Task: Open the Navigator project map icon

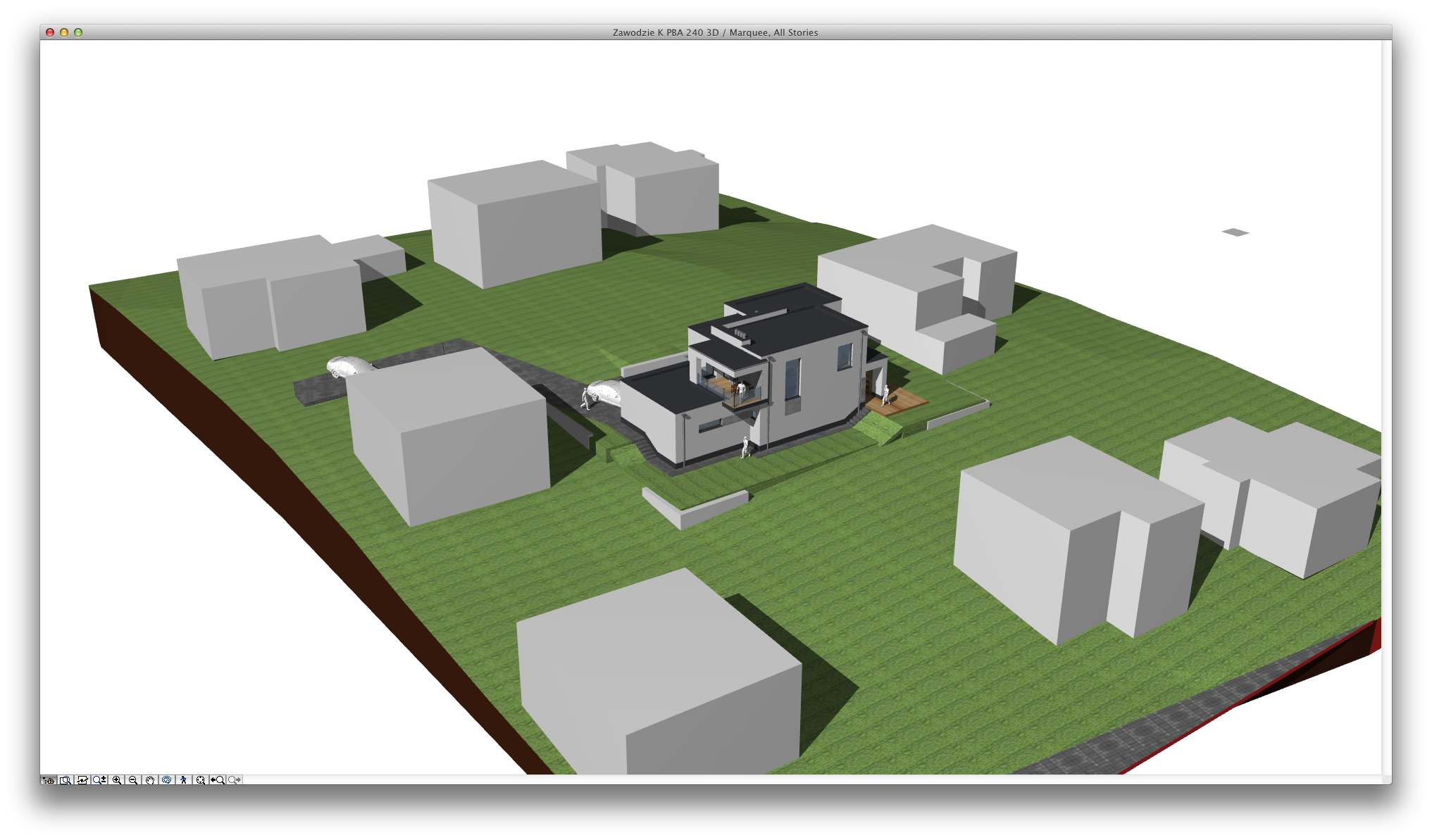Action: 49,780
